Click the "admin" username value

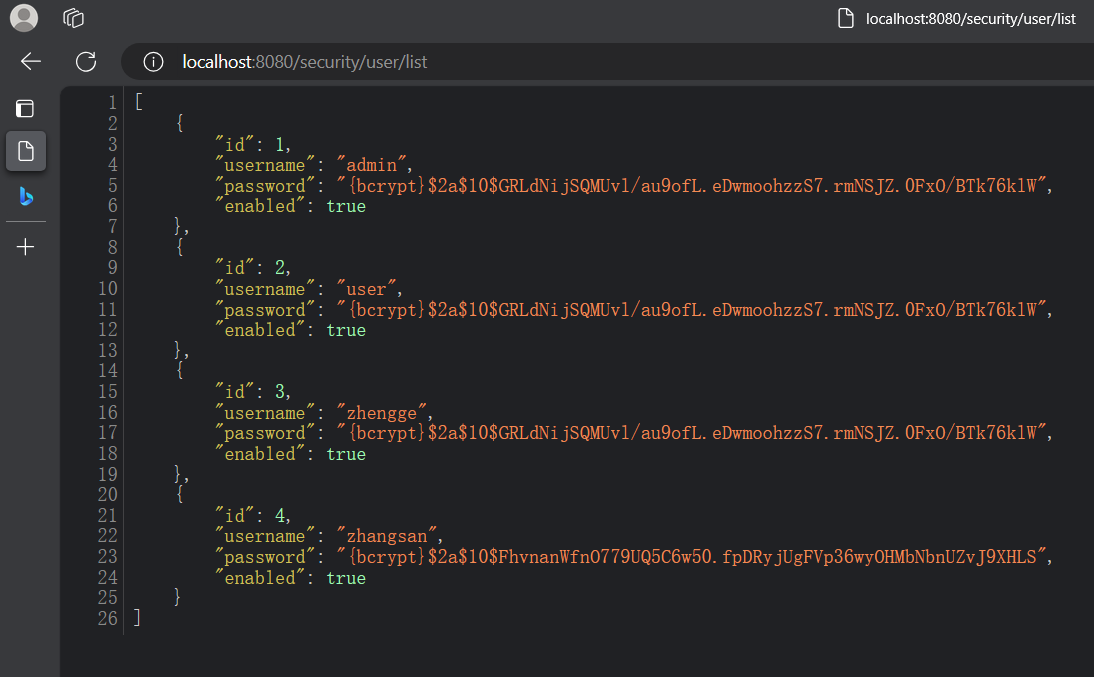375,165
